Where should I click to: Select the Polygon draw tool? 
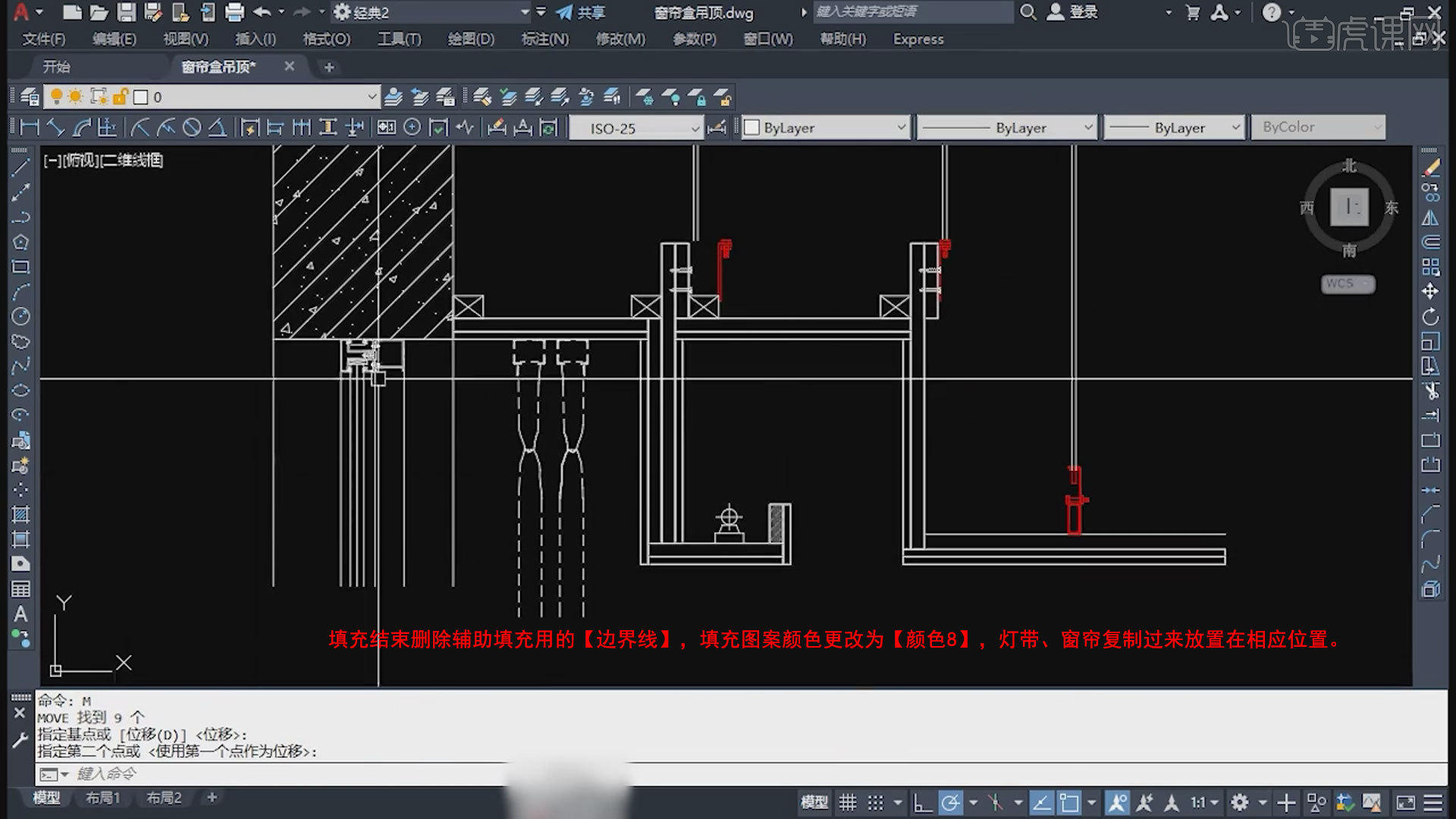pyautogui.click(x=20, y=242)
